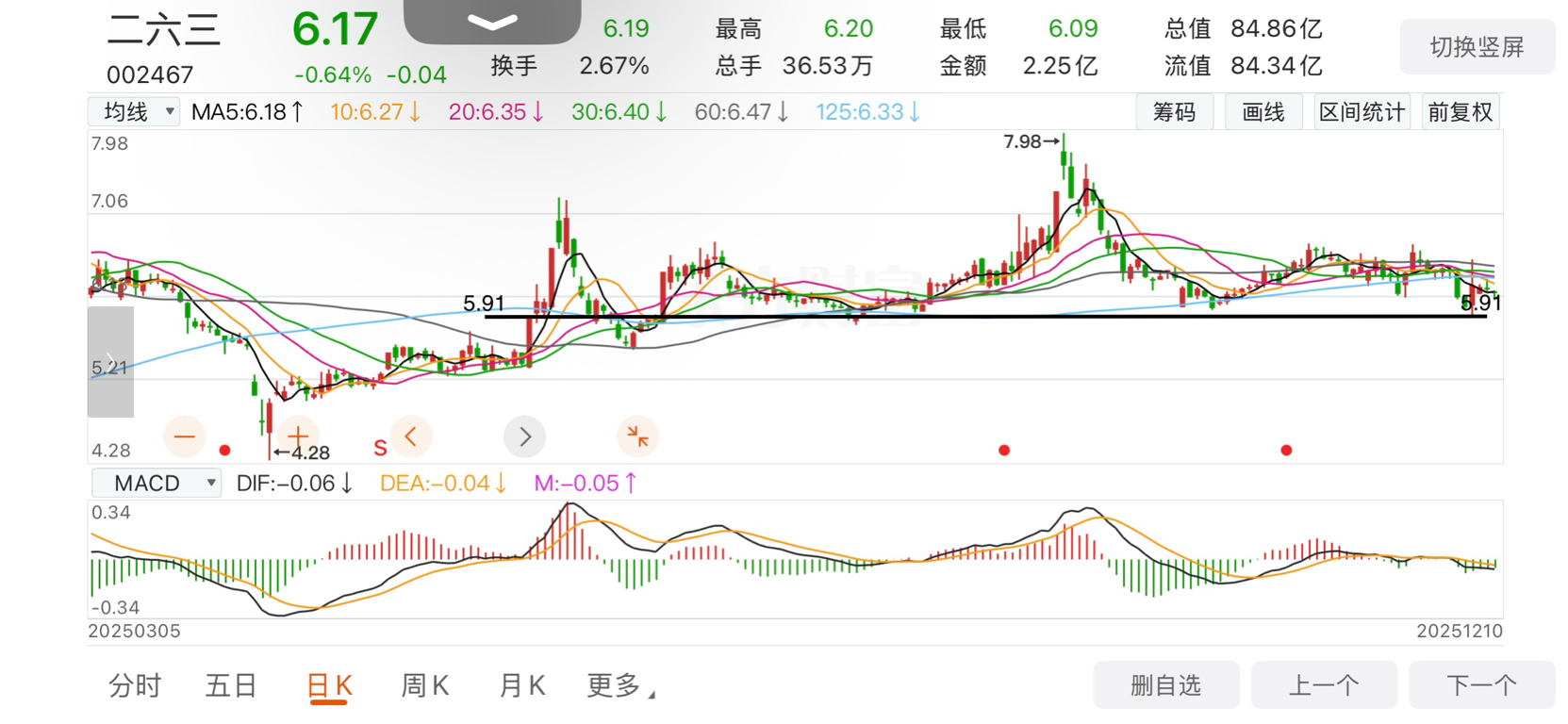Select the 周K tab
Image resolution: width=1568 pixels, height=724 pixels.
click(425, 685)
